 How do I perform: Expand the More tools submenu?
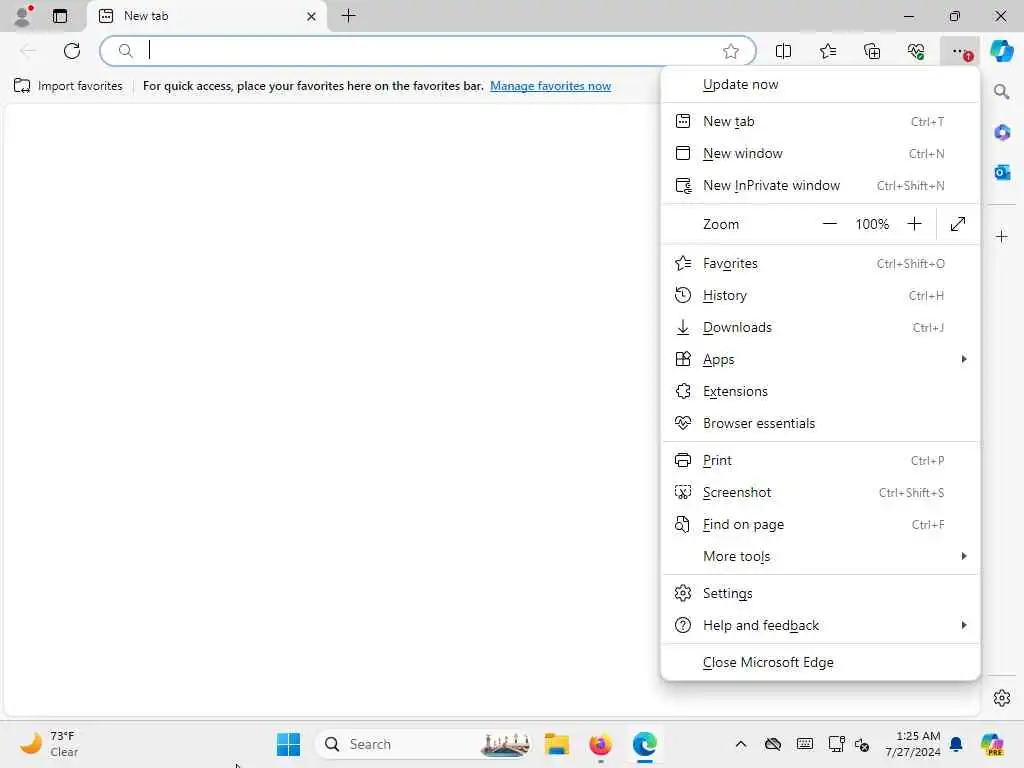click(x=820, y=557)
